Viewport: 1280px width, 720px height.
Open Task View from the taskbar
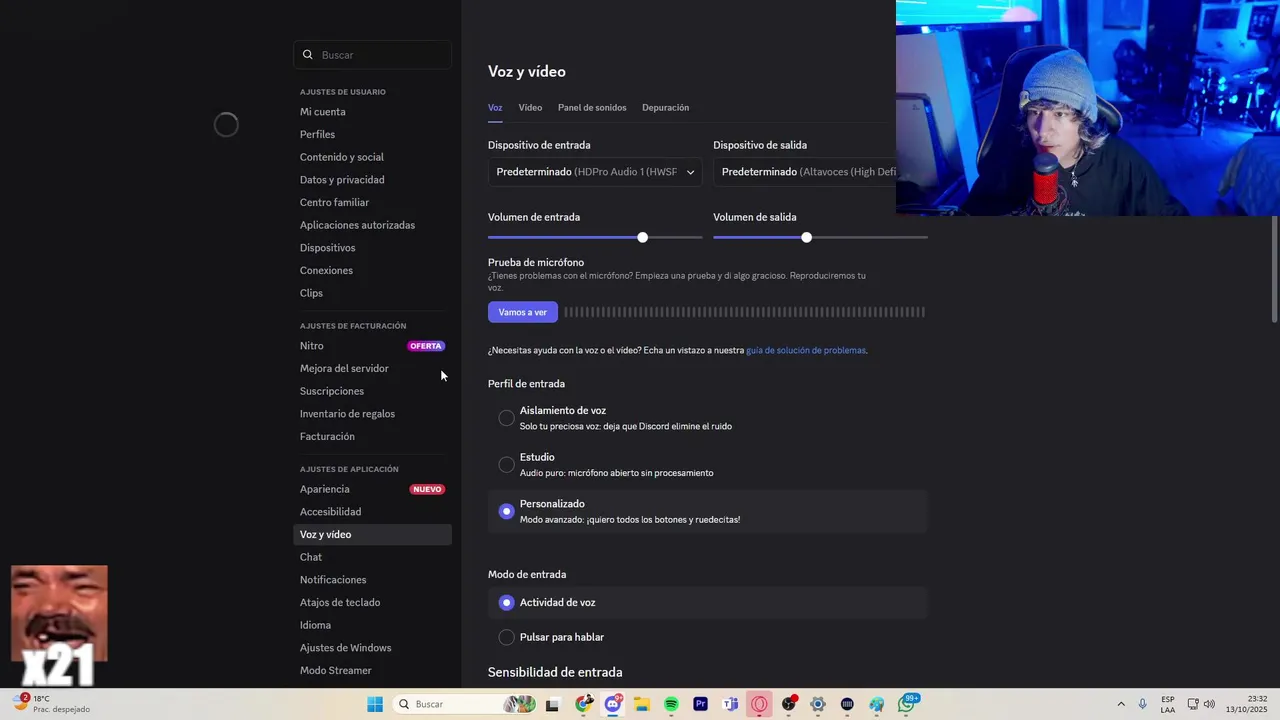pyautogui.click(x=552, y=704)
